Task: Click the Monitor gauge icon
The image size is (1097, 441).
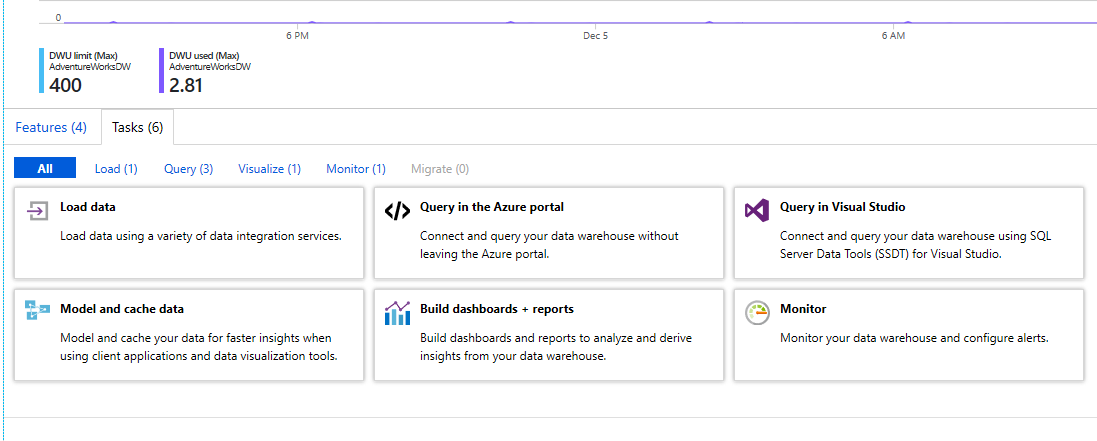Action: 757,312
